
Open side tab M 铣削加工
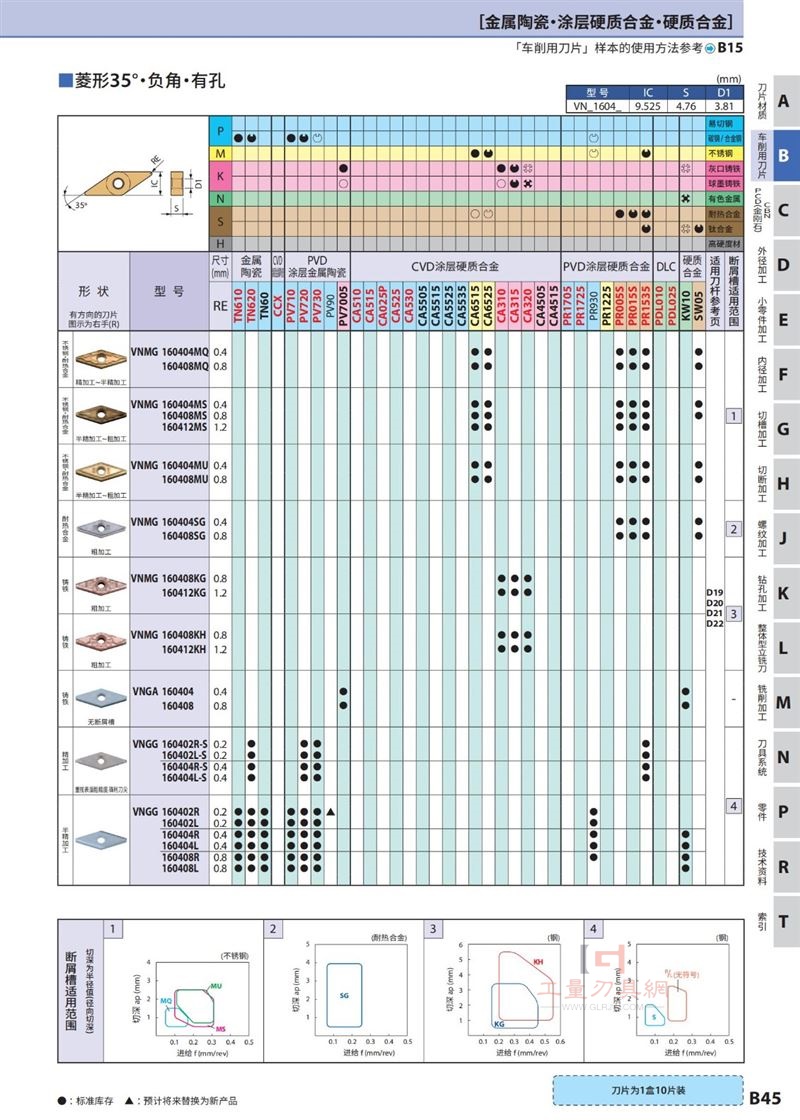click(x=775, y=702)
